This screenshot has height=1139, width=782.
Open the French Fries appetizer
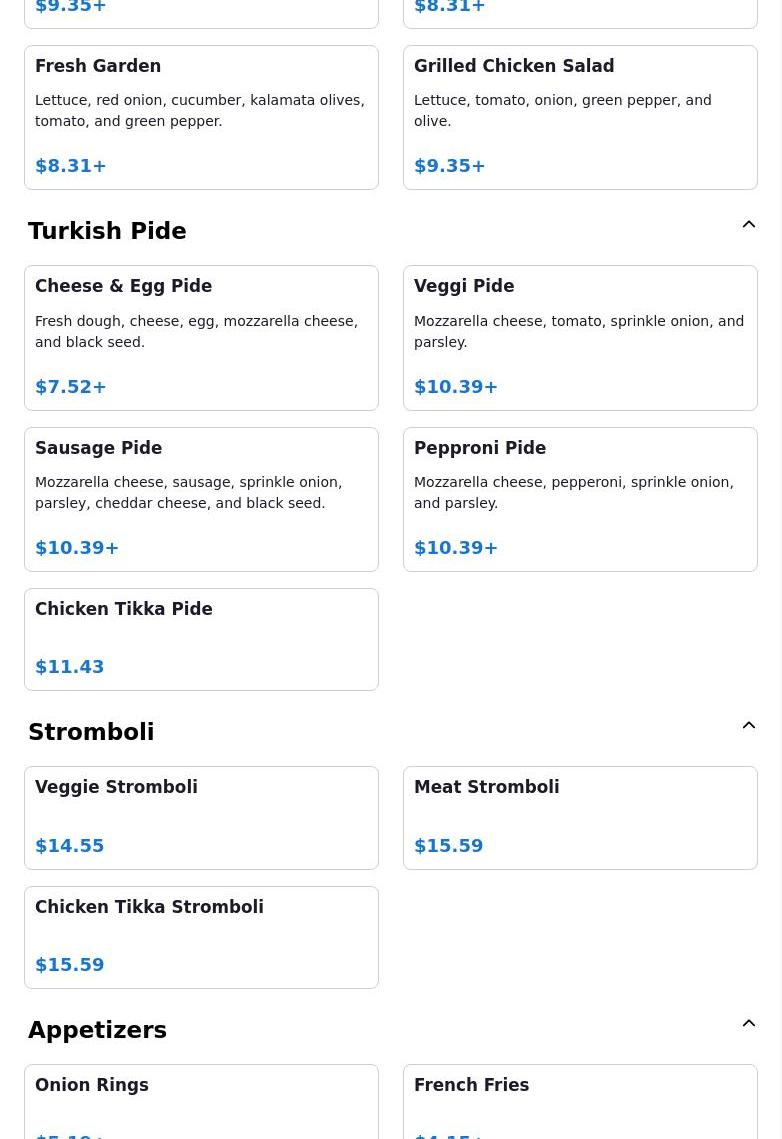(580, 1101)
